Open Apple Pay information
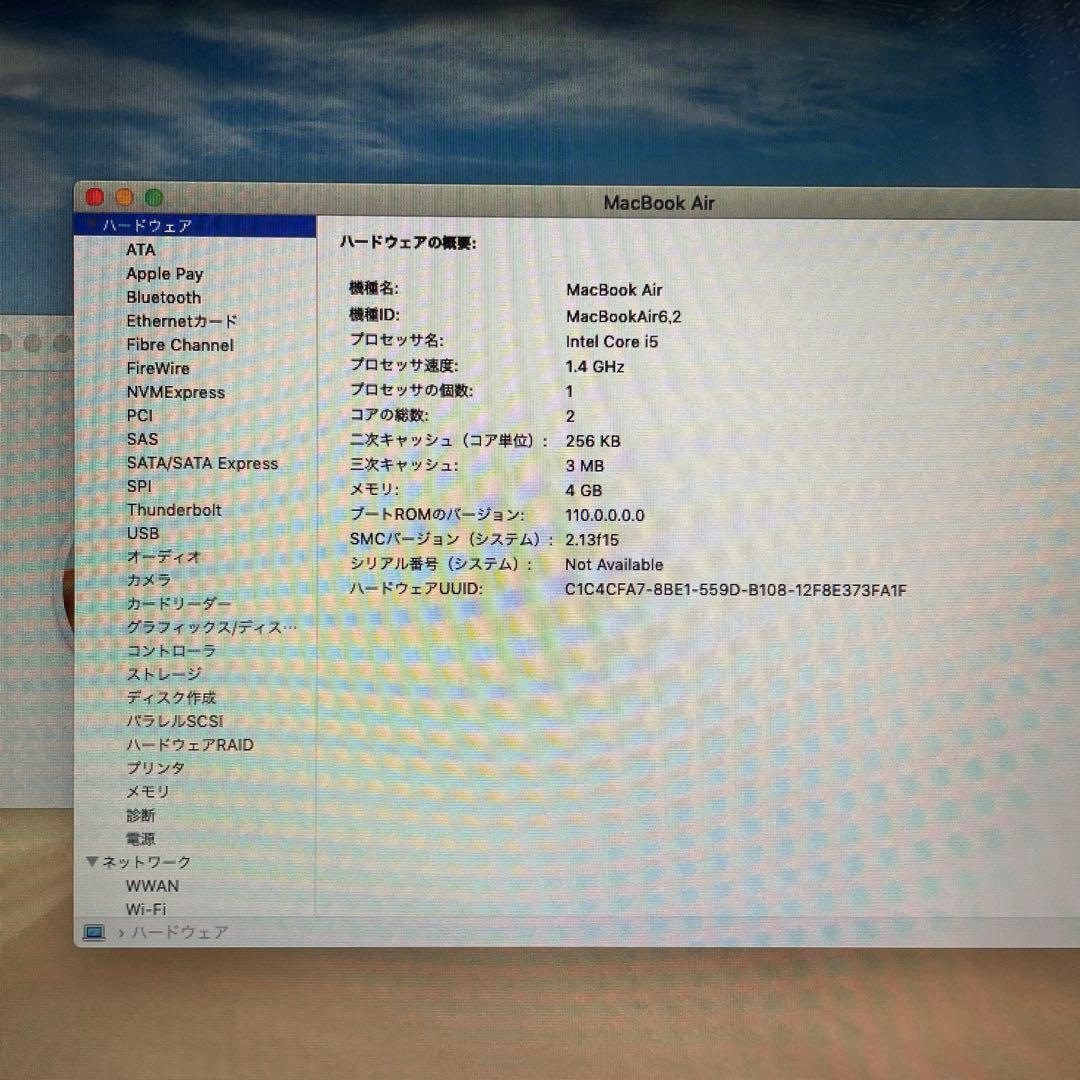Screen dimensions: 1080x1080 165,273
